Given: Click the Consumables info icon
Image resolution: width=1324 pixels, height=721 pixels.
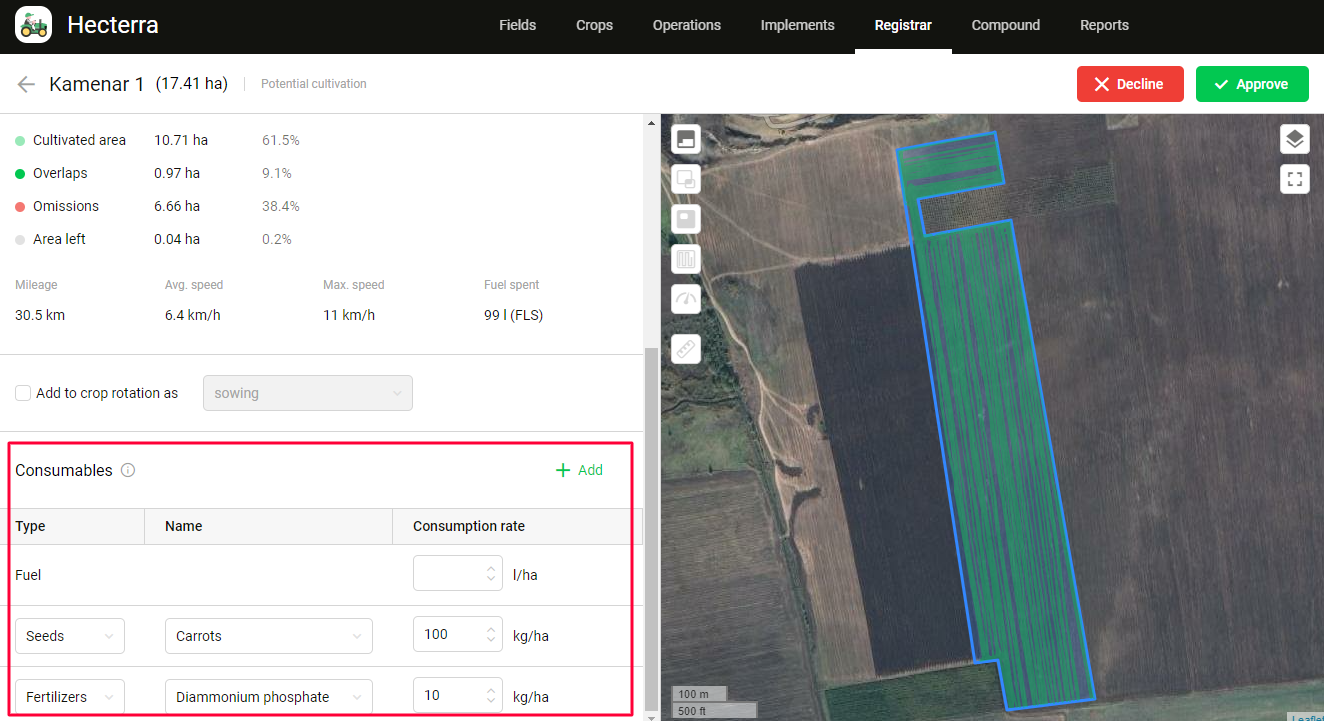Looking at the screenshot, I should point(128,470).
